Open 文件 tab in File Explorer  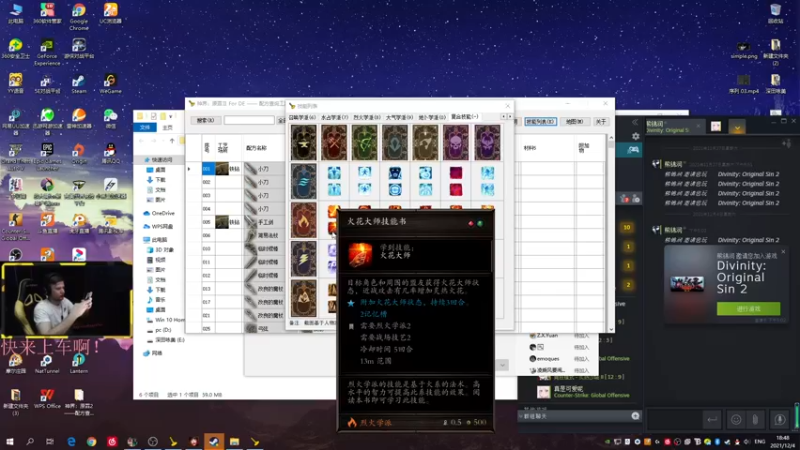click(145, 127)
